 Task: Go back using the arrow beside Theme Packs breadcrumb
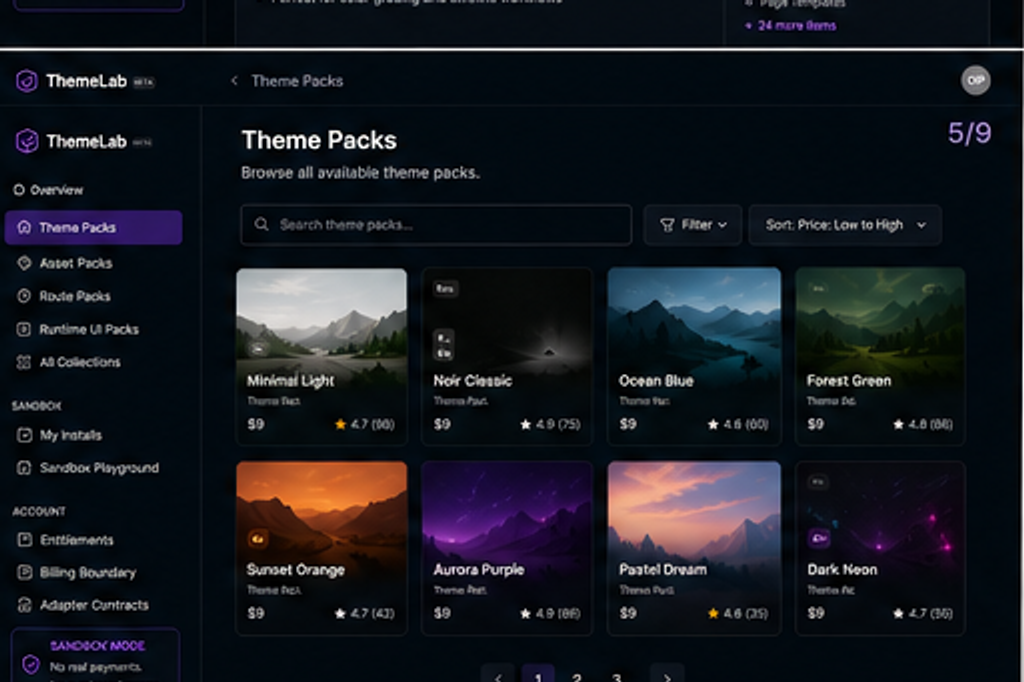(234, 80)
